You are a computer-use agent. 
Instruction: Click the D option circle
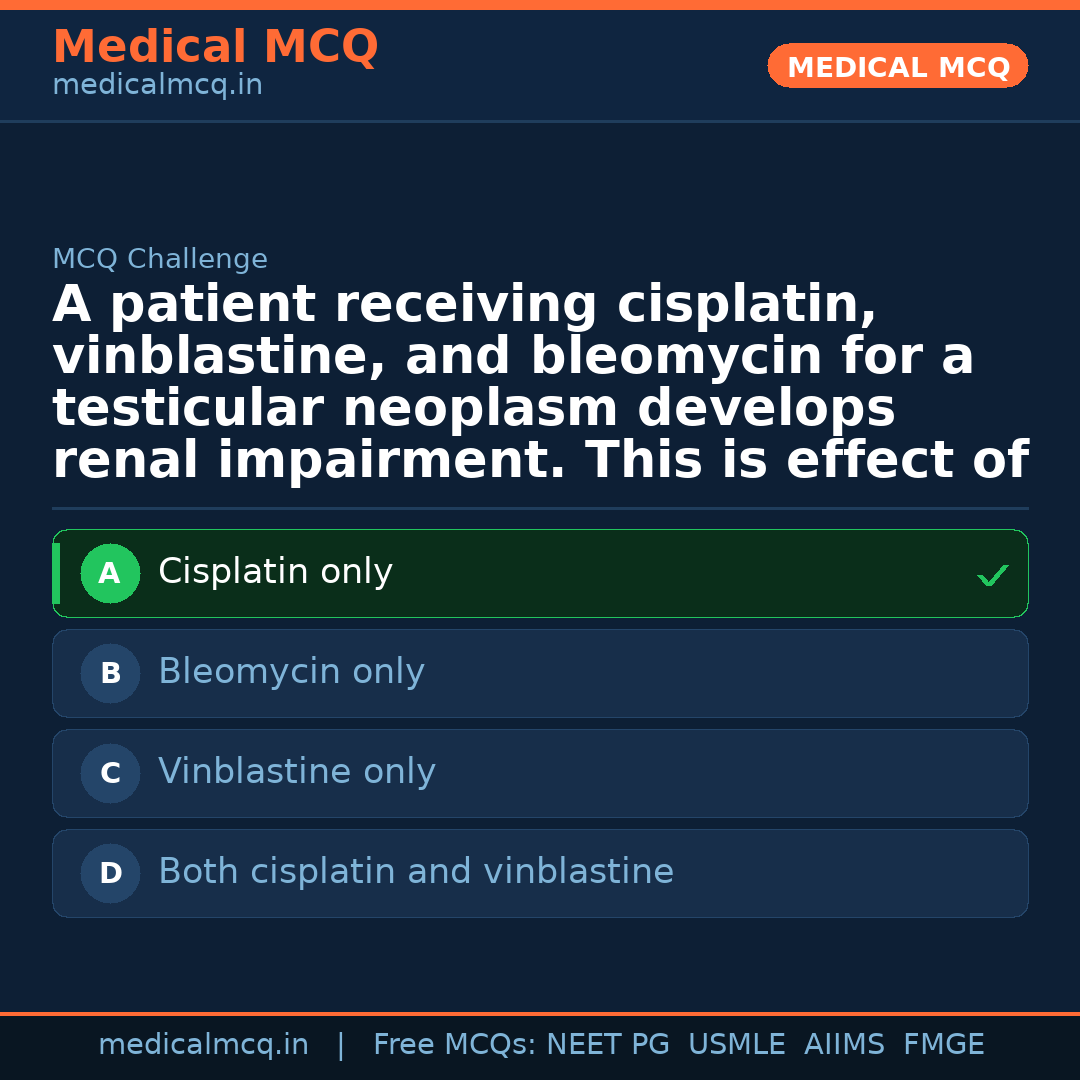coord(110,874)
